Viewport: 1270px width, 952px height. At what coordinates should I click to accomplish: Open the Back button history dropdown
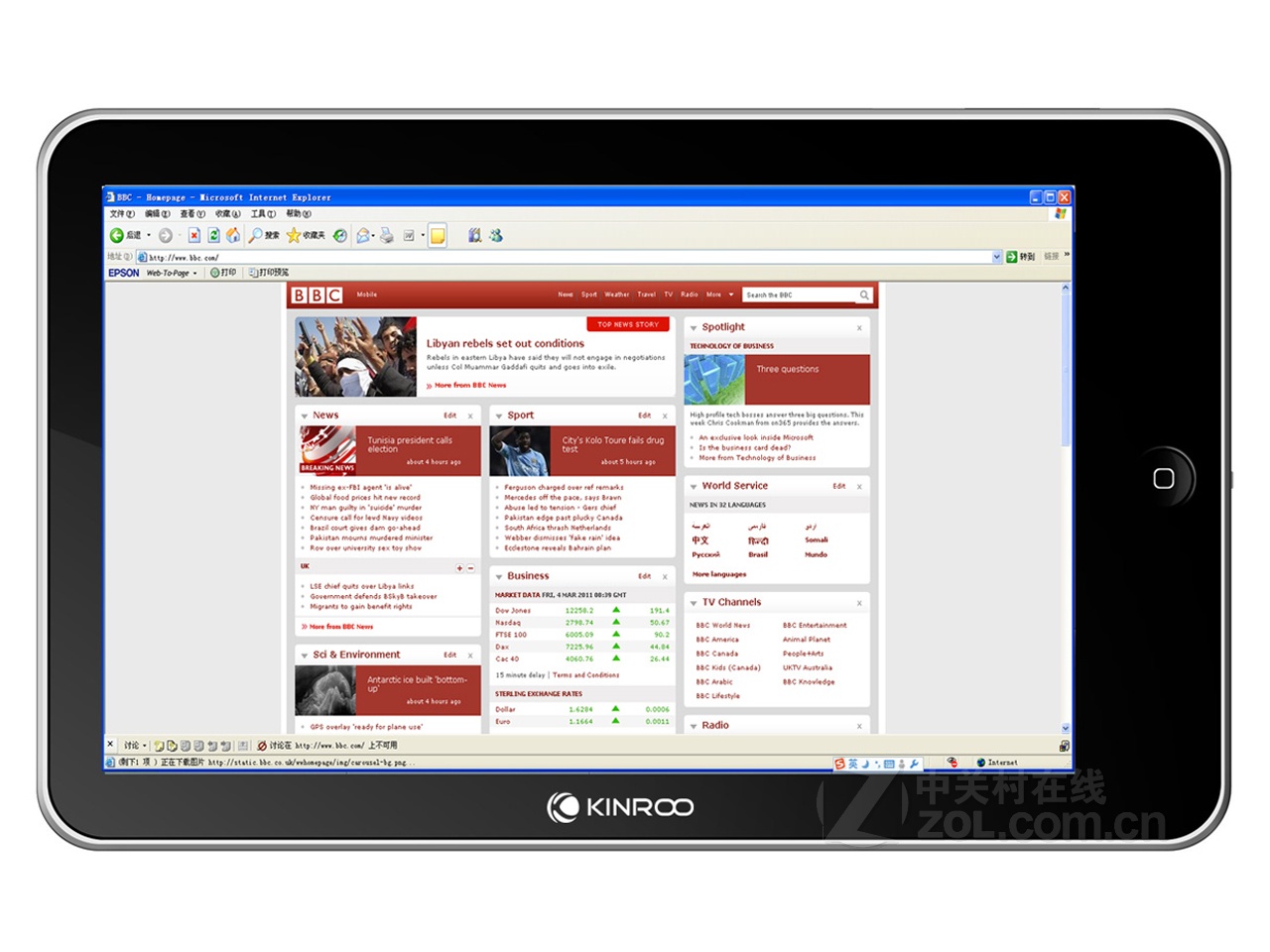pos(149,235)
